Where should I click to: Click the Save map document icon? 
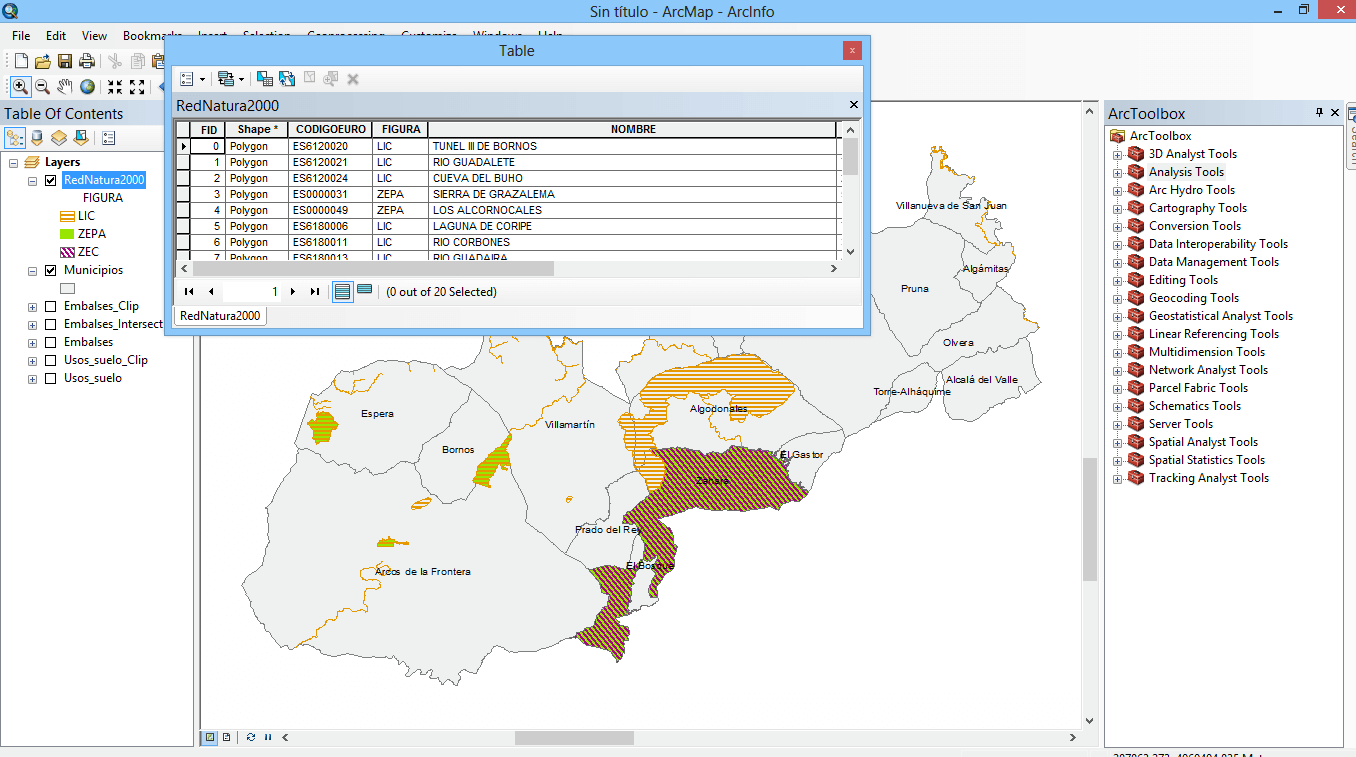65,61
